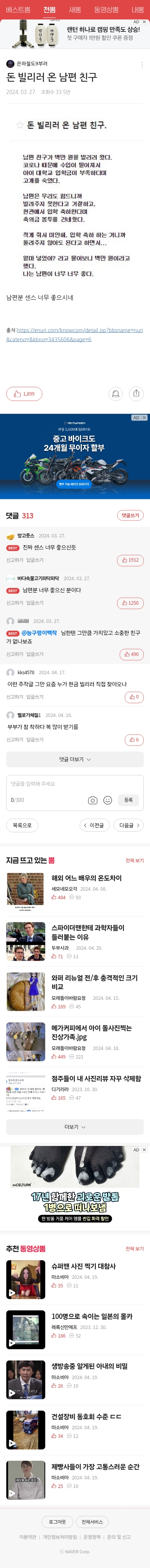Screen dimensions: 150x1568
Task: Tap the share icon below the post
Action: [136, 394]
